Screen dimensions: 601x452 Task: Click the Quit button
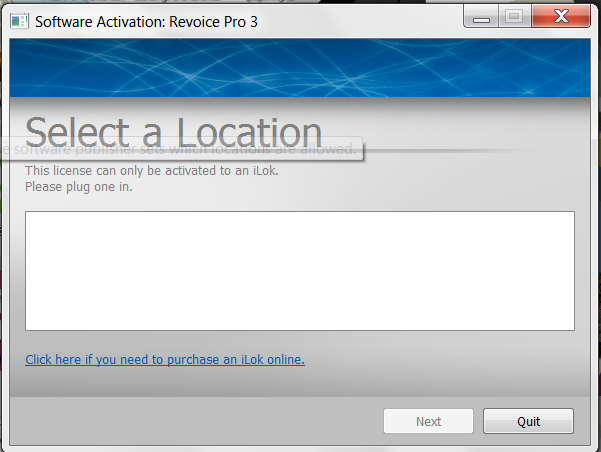pos(528,421)
